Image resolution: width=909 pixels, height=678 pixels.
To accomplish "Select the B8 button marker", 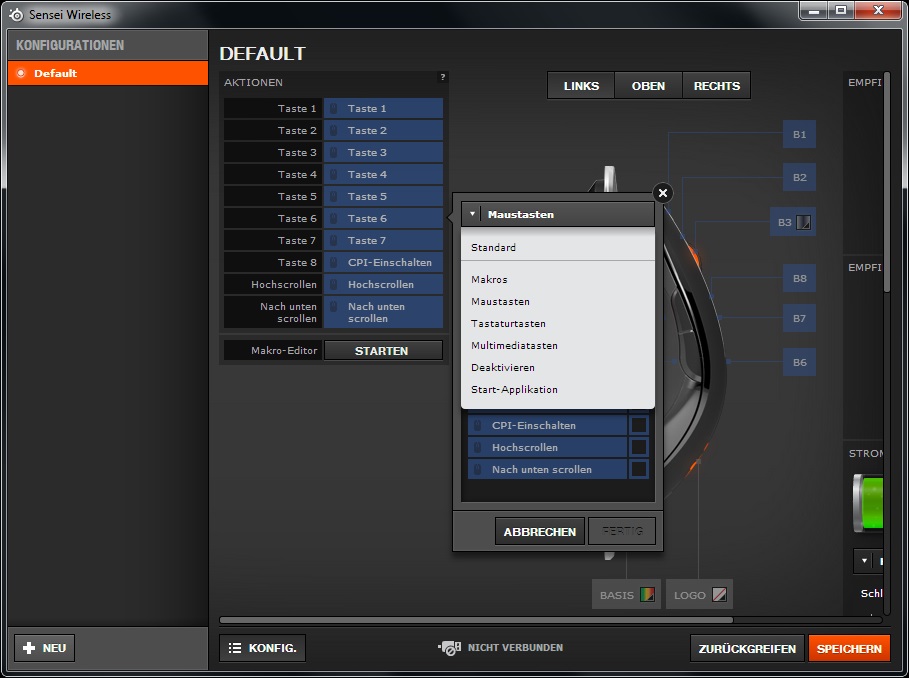I will click(x=799, y=279).
